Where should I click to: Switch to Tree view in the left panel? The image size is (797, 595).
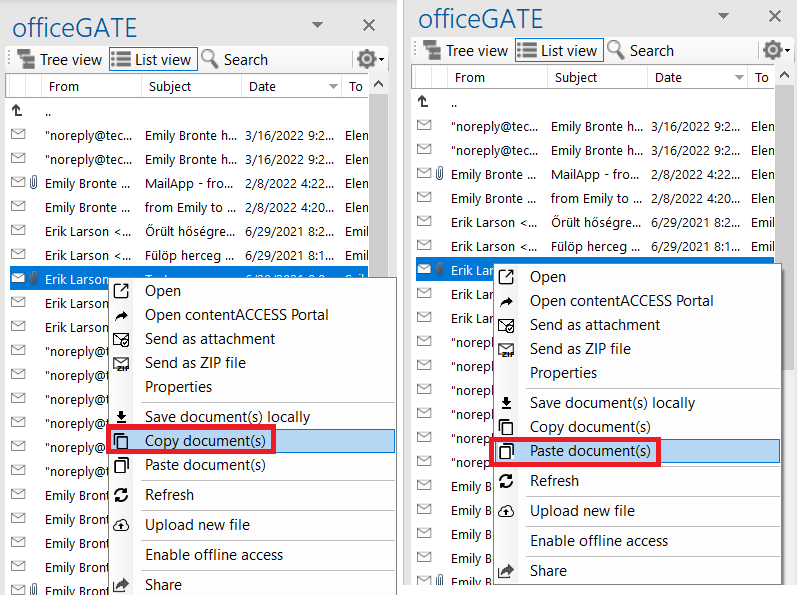click(x=60, y=60)
